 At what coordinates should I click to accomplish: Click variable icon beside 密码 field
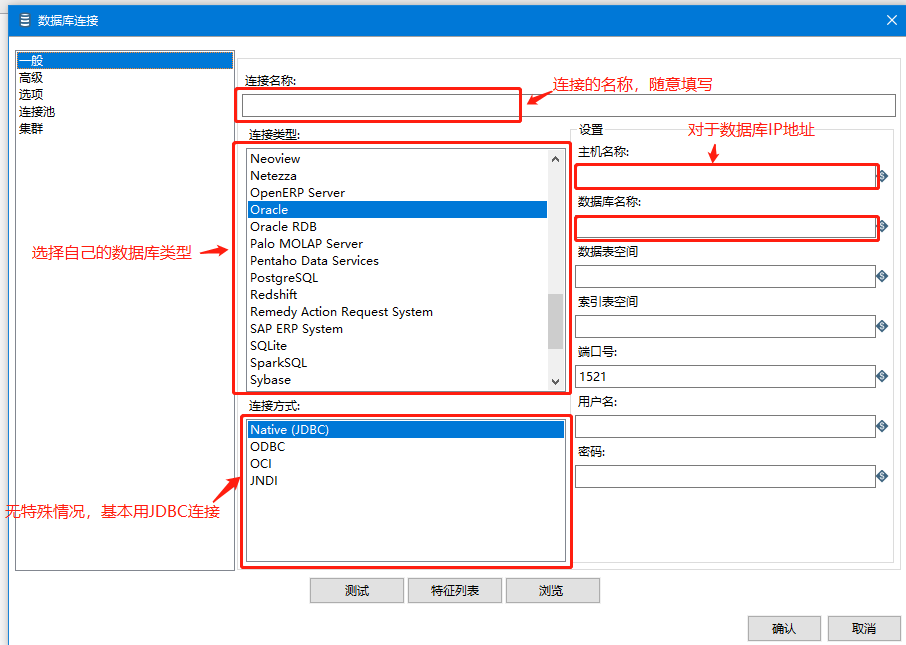[882, 476]
